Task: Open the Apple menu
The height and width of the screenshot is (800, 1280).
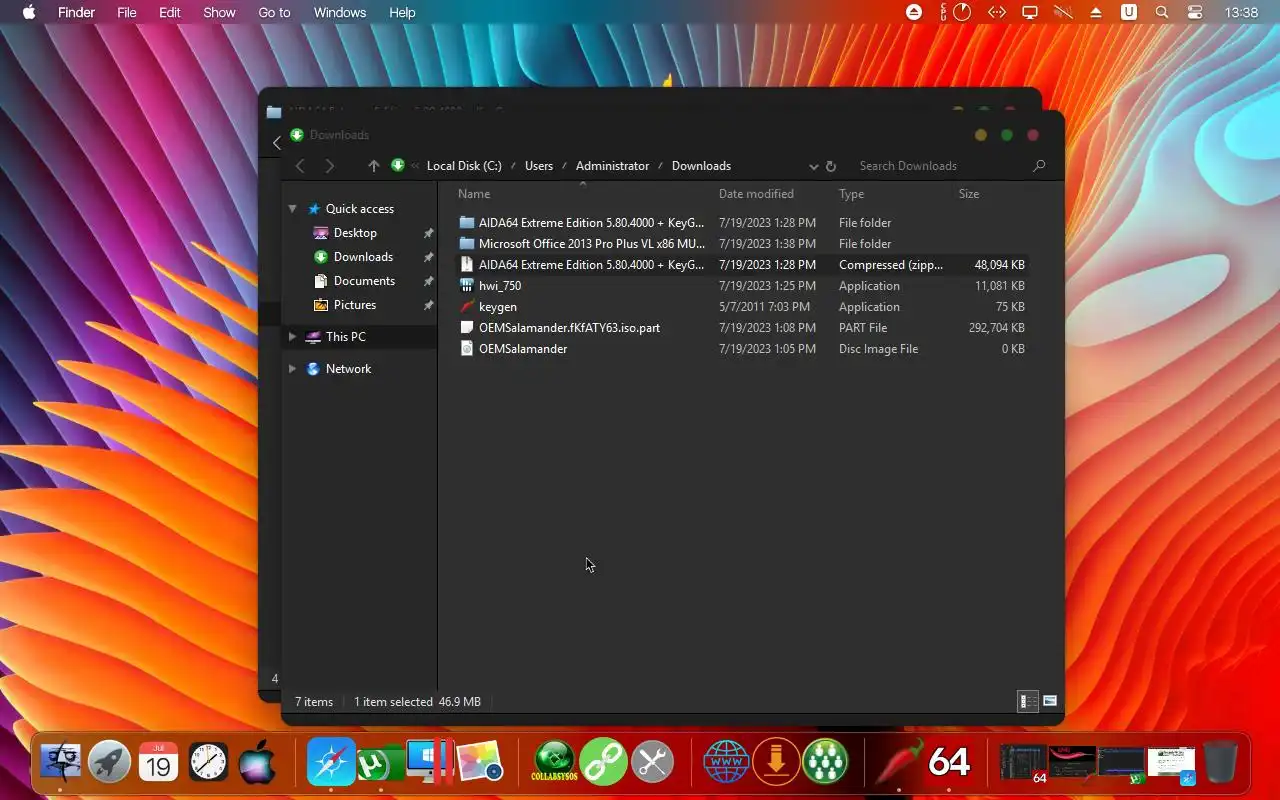Action: [x=28, y=12]
